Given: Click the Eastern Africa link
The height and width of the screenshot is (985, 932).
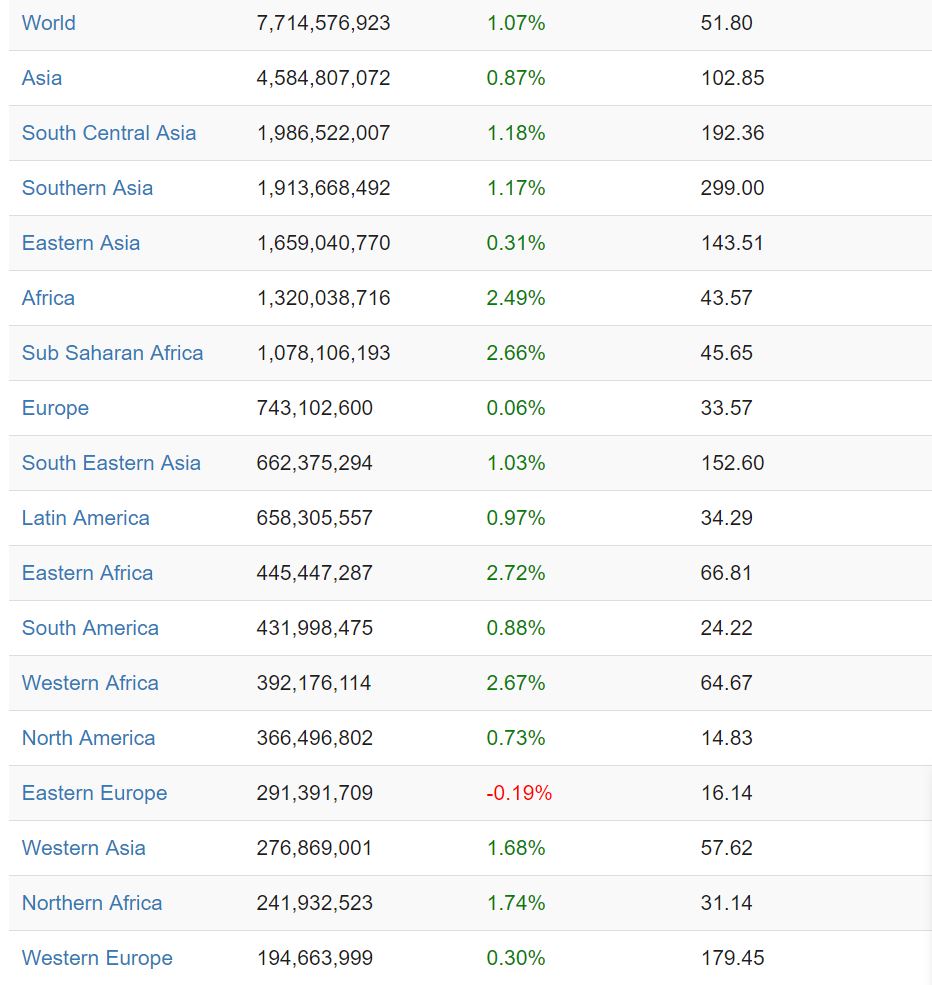Looking at the screenshot, I should click(87, 573).
